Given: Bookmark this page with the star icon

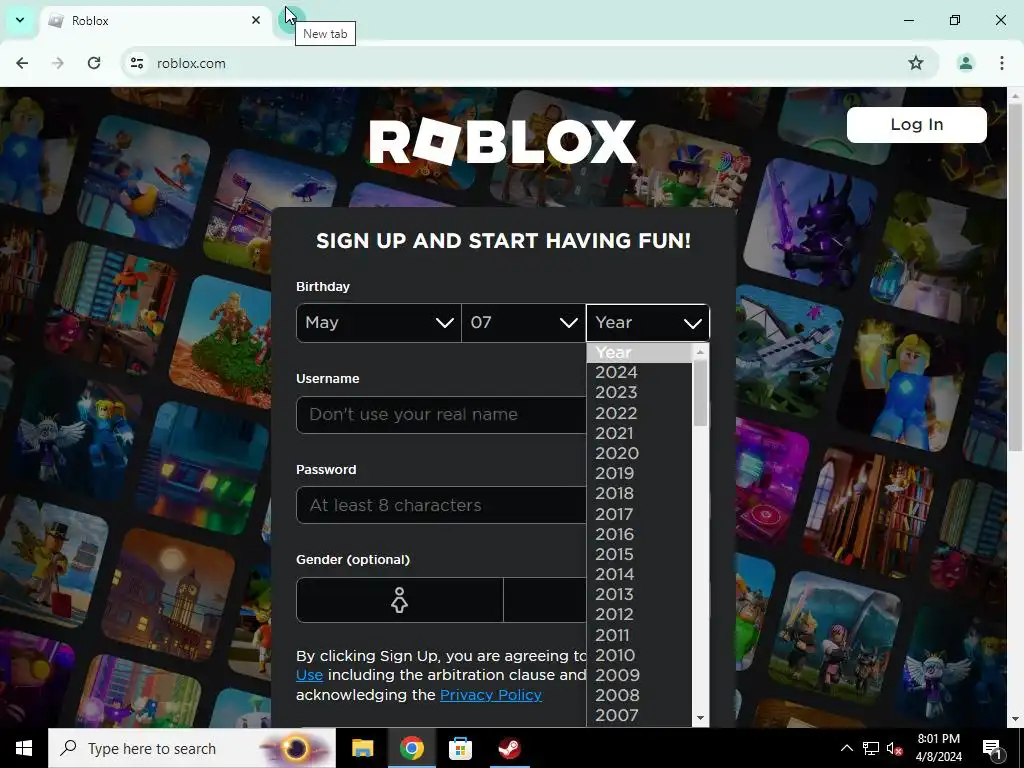Looking at the screenshot, I should [916, 63].
